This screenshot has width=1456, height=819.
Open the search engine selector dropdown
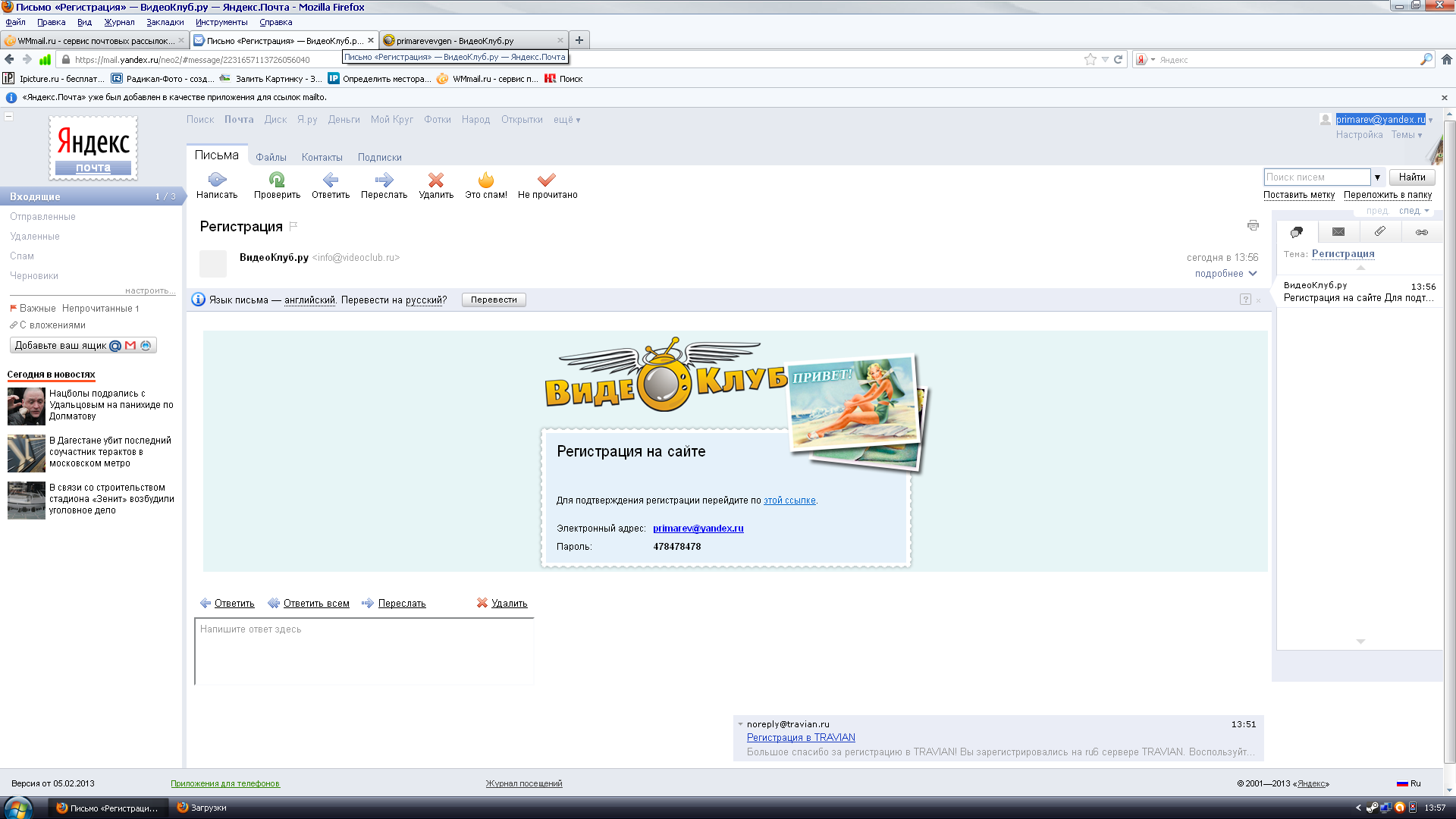1153,59
